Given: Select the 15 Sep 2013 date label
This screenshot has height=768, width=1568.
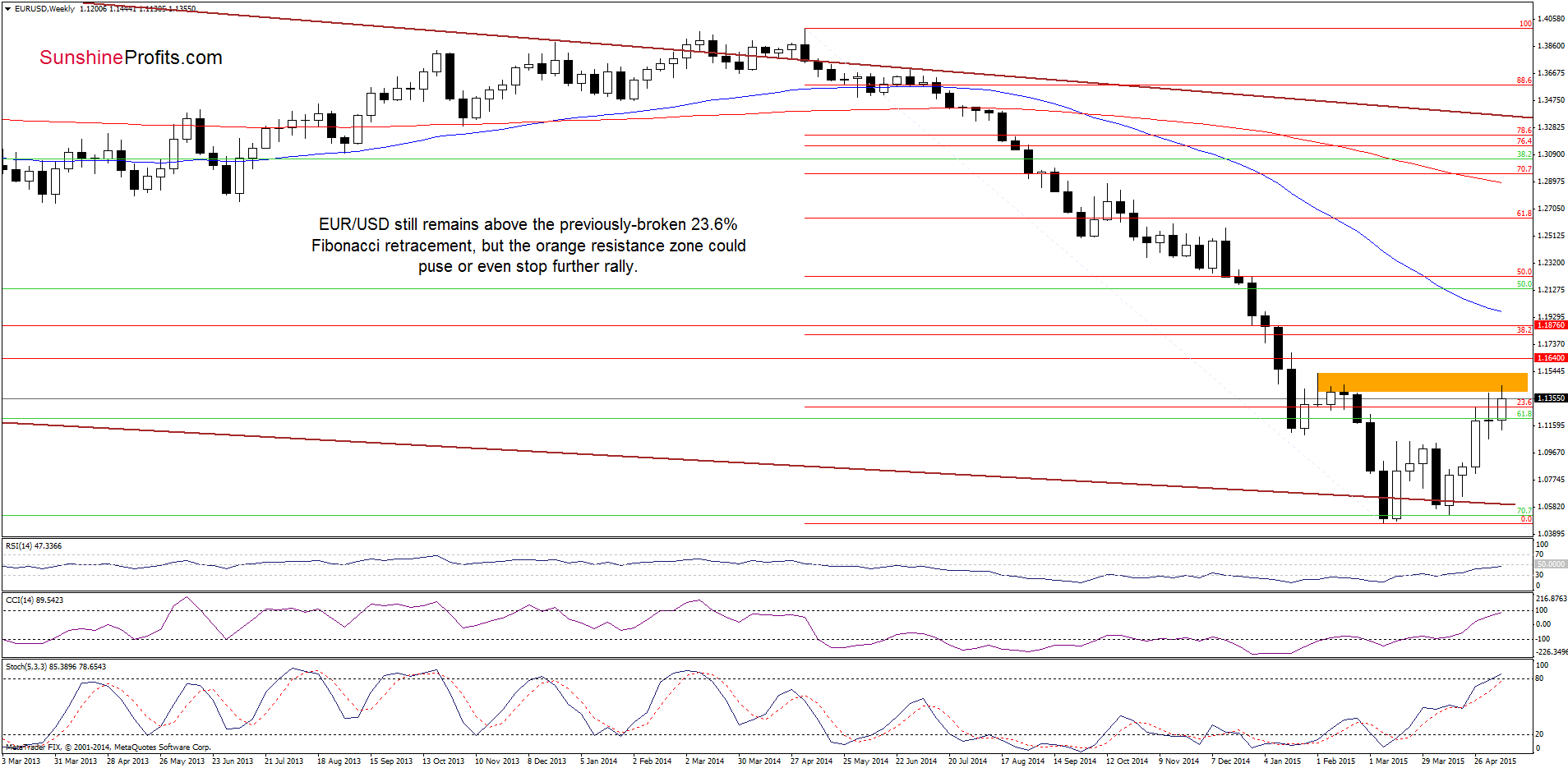Looking at the screenshot, I should pos(391,761).
